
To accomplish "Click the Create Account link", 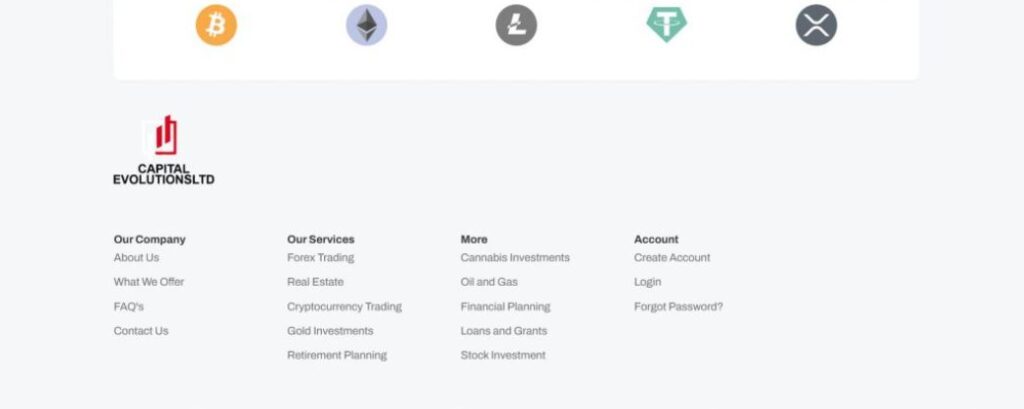I will [672, 258].
